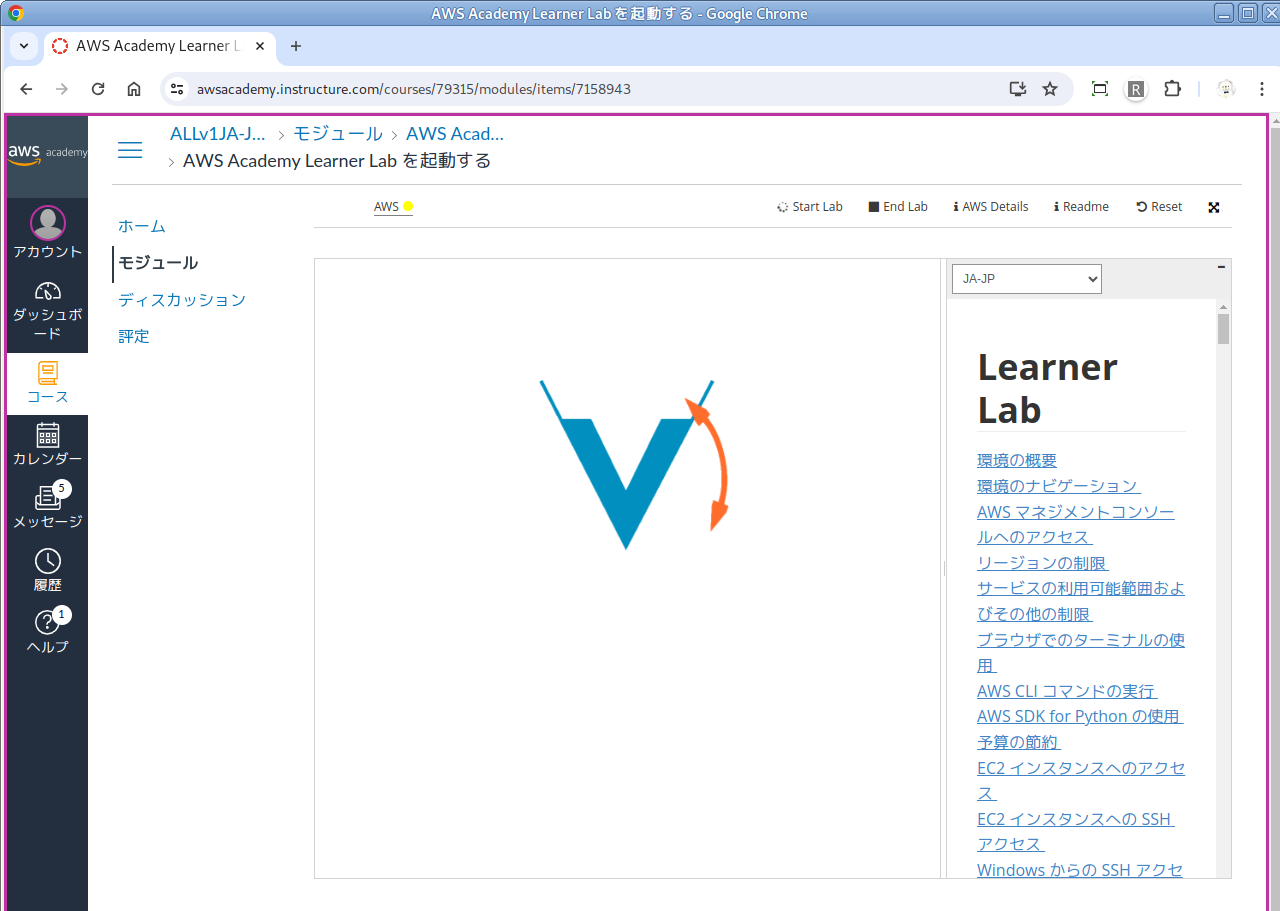Screen dimensions: 1280x911
Task: View site information icon in address bar
Action: tap(177, 89)
